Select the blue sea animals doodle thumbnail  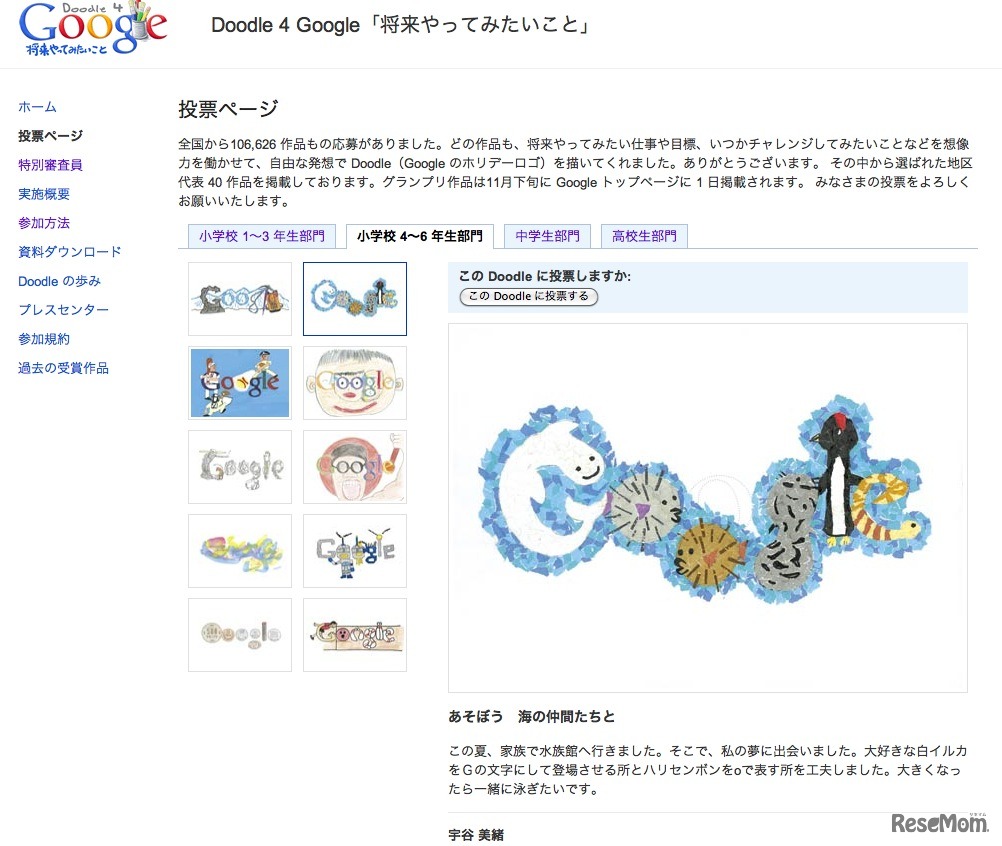[355, 299]
